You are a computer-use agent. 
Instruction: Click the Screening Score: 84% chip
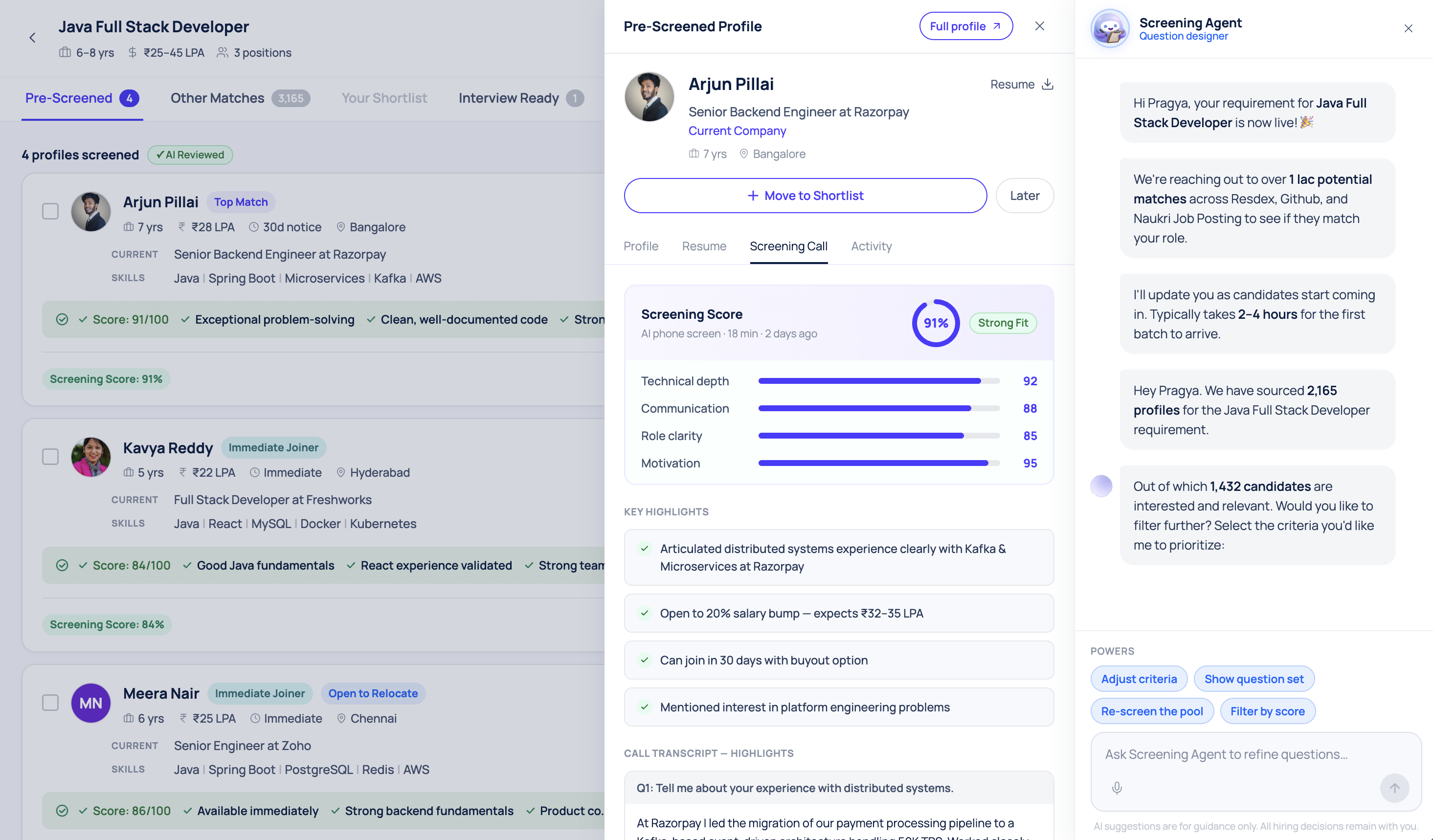click(x=107, y=624)
